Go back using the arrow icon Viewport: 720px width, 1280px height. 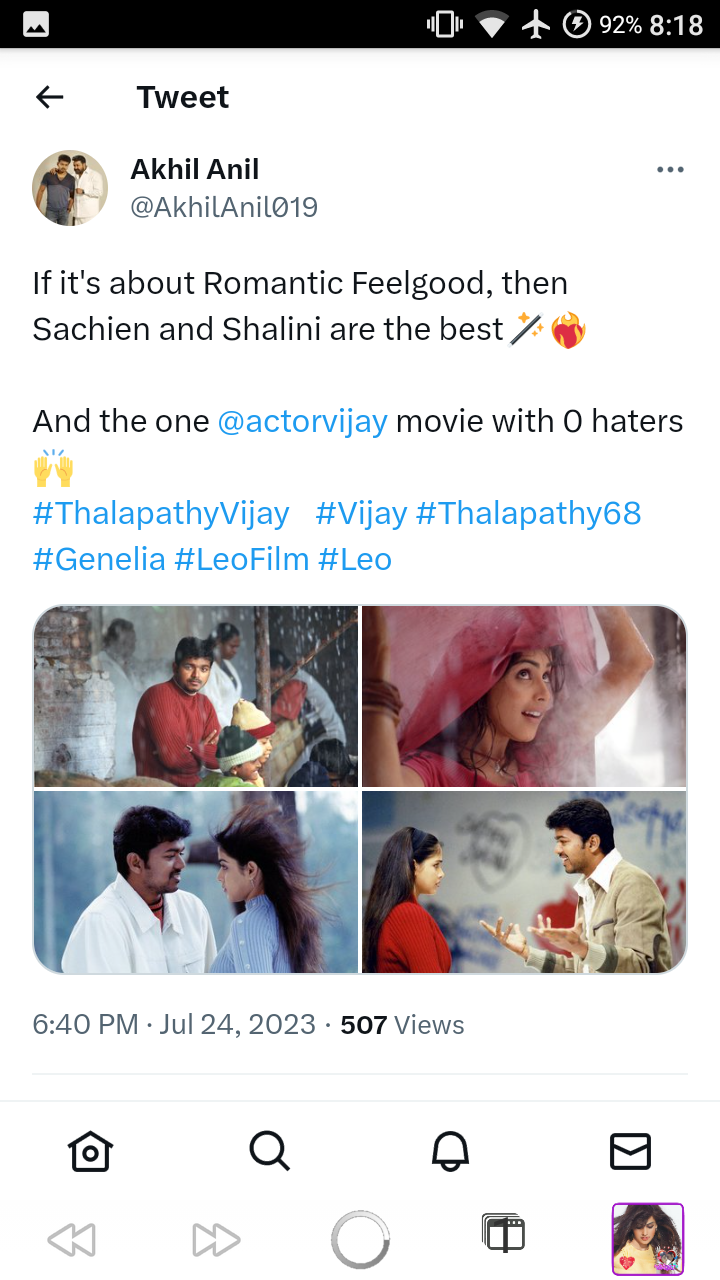[x=49, y=97]
